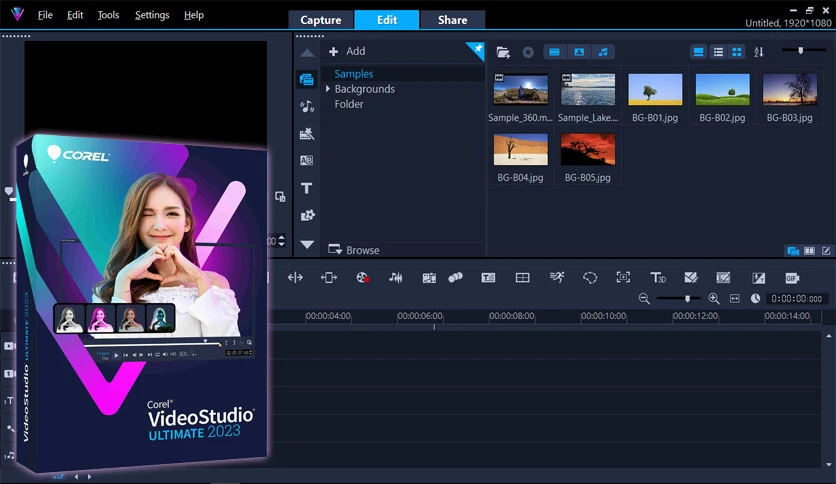This screenshot has height=484, width=836.
Task: Open the GIF Creator icon
Action: point(792,278)
